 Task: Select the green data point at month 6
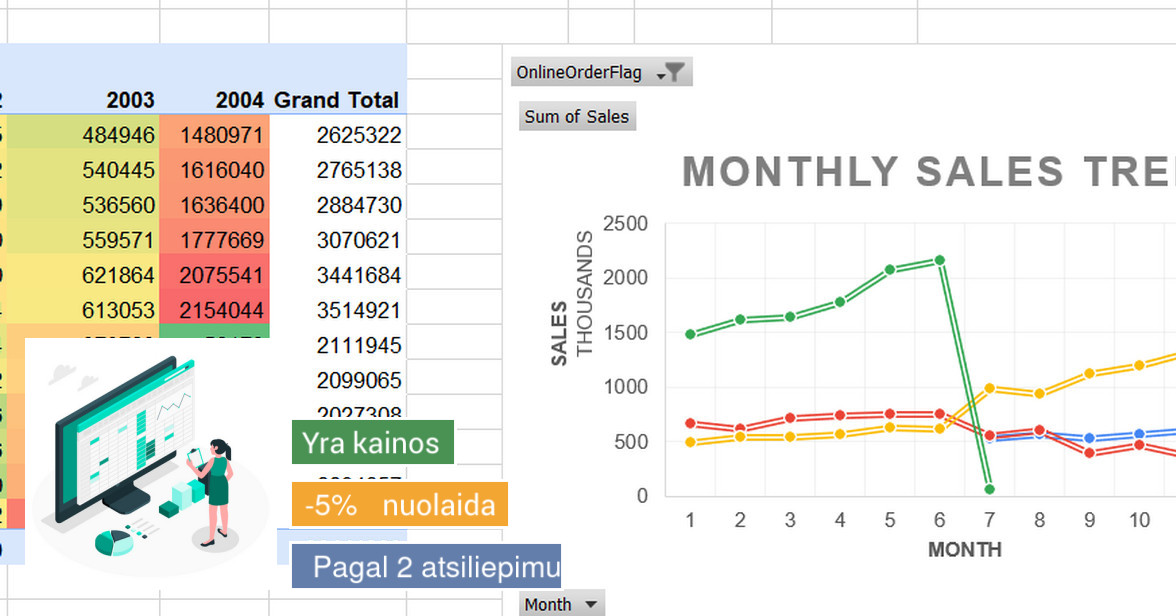point(937,258)
